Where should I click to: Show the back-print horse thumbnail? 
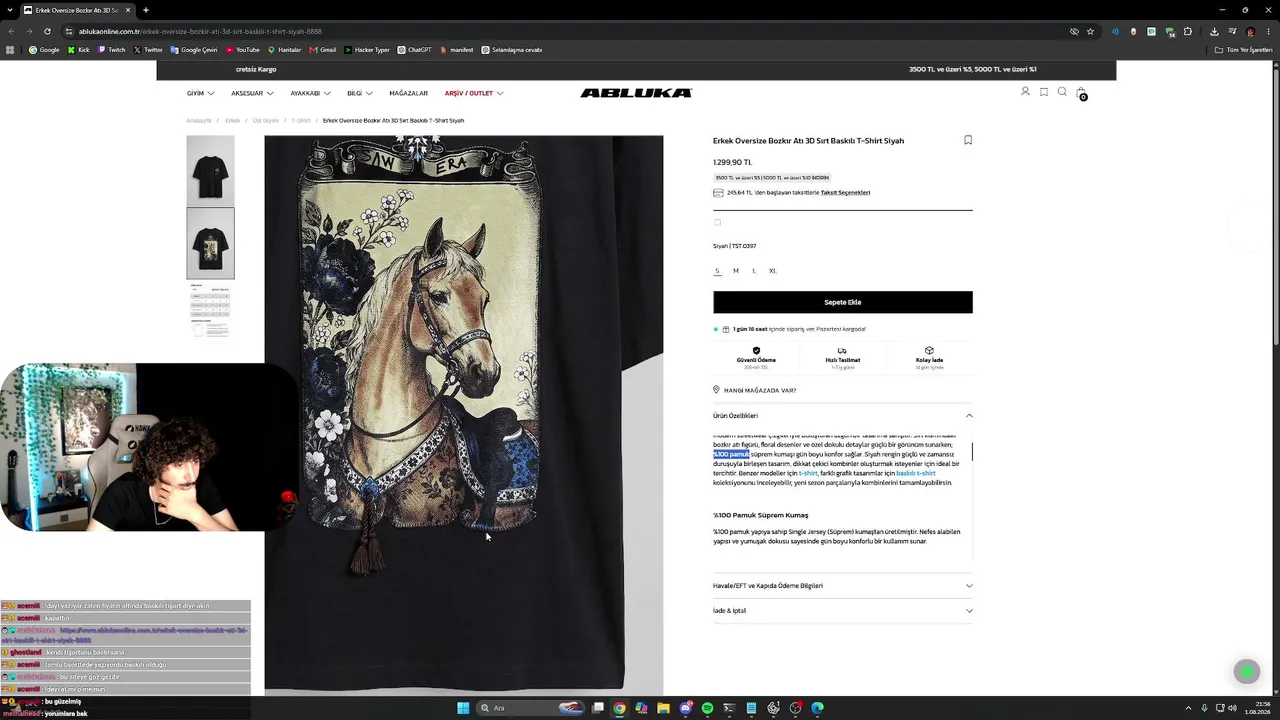point(210,243)
